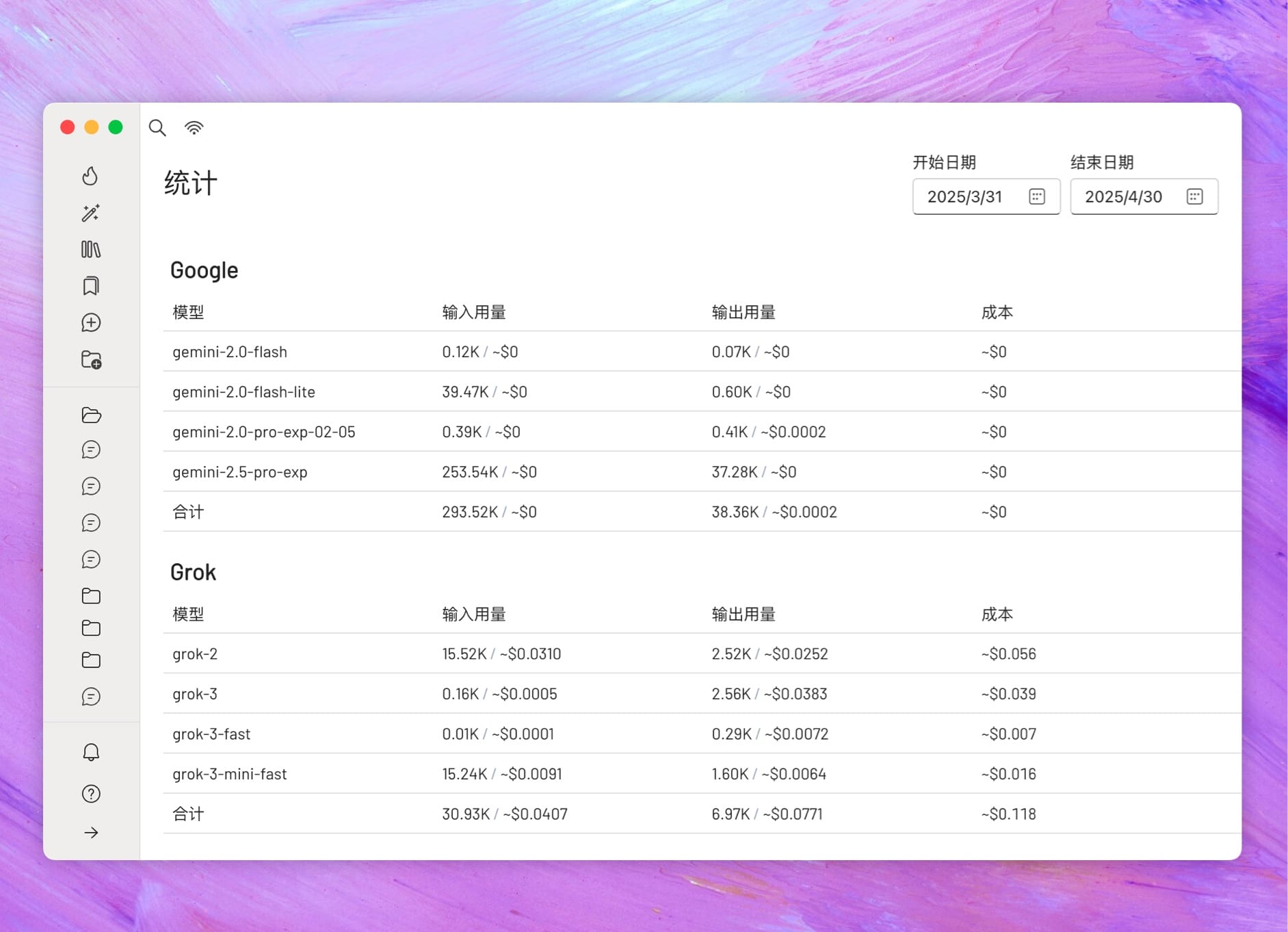Click the help question-mark icon
This screenshot has height=932, width=1288.
click(90, 794)
